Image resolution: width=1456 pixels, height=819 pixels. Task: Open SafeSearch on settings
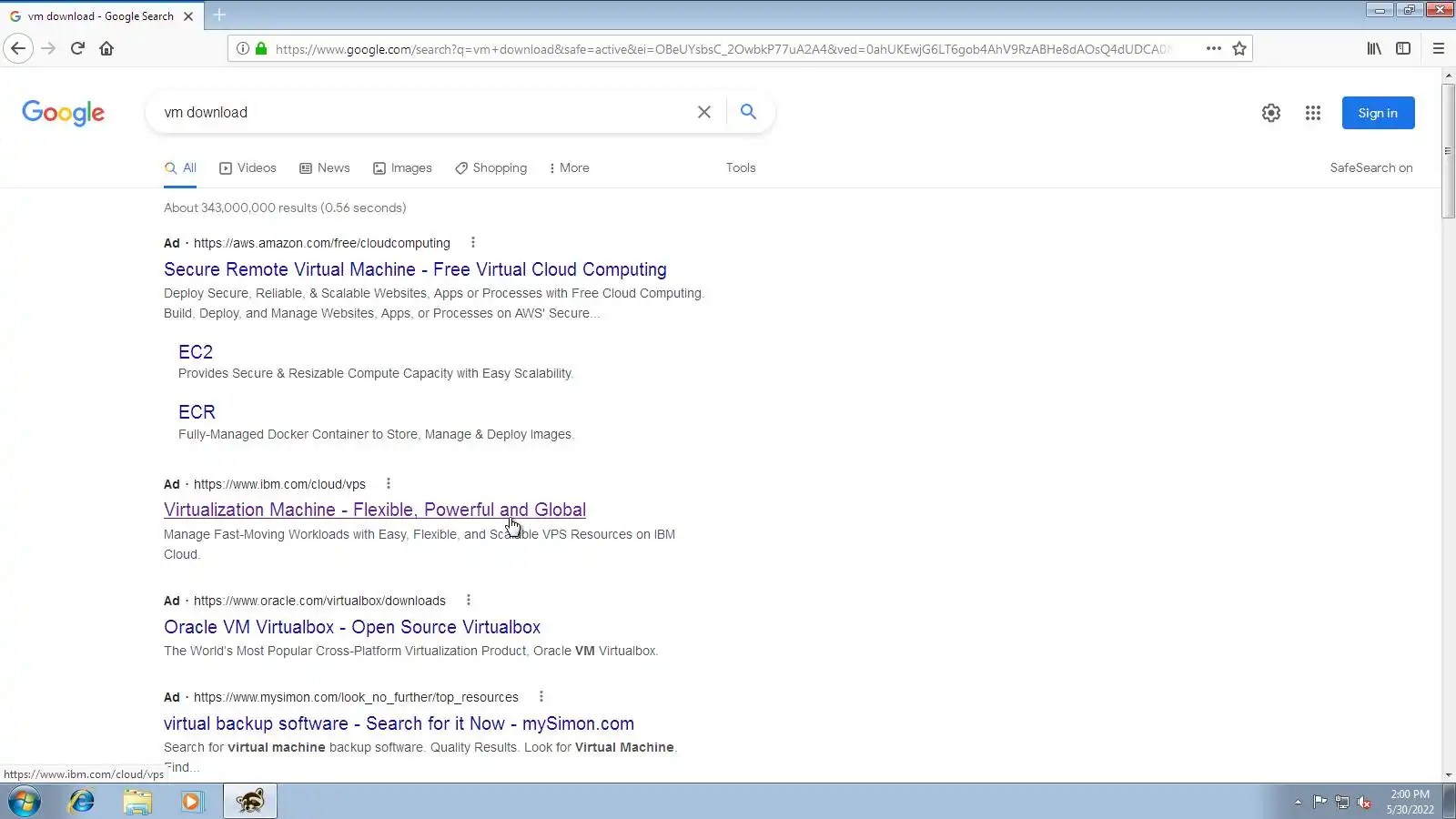click(x=1371, y=168)
